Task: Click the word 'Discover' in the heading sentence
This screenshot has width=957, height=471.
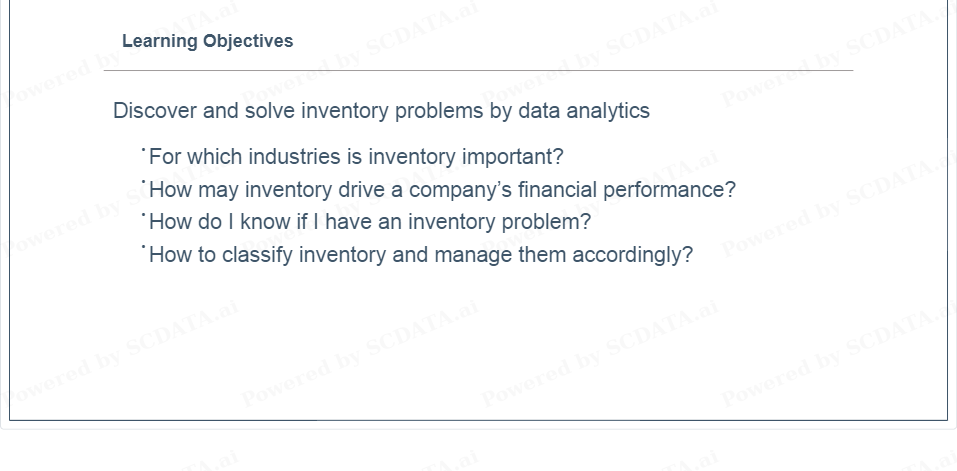Action: [x=155, y=111]
